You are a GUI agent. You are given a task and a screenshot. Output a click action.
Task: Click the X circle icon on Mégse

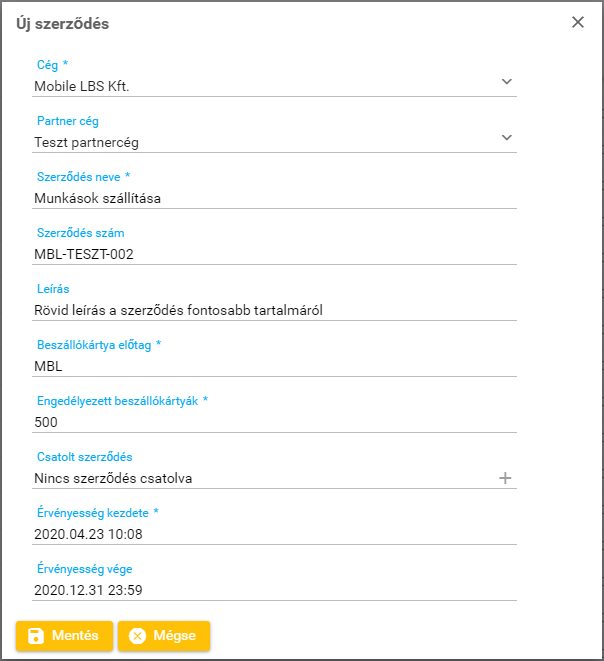138,636
